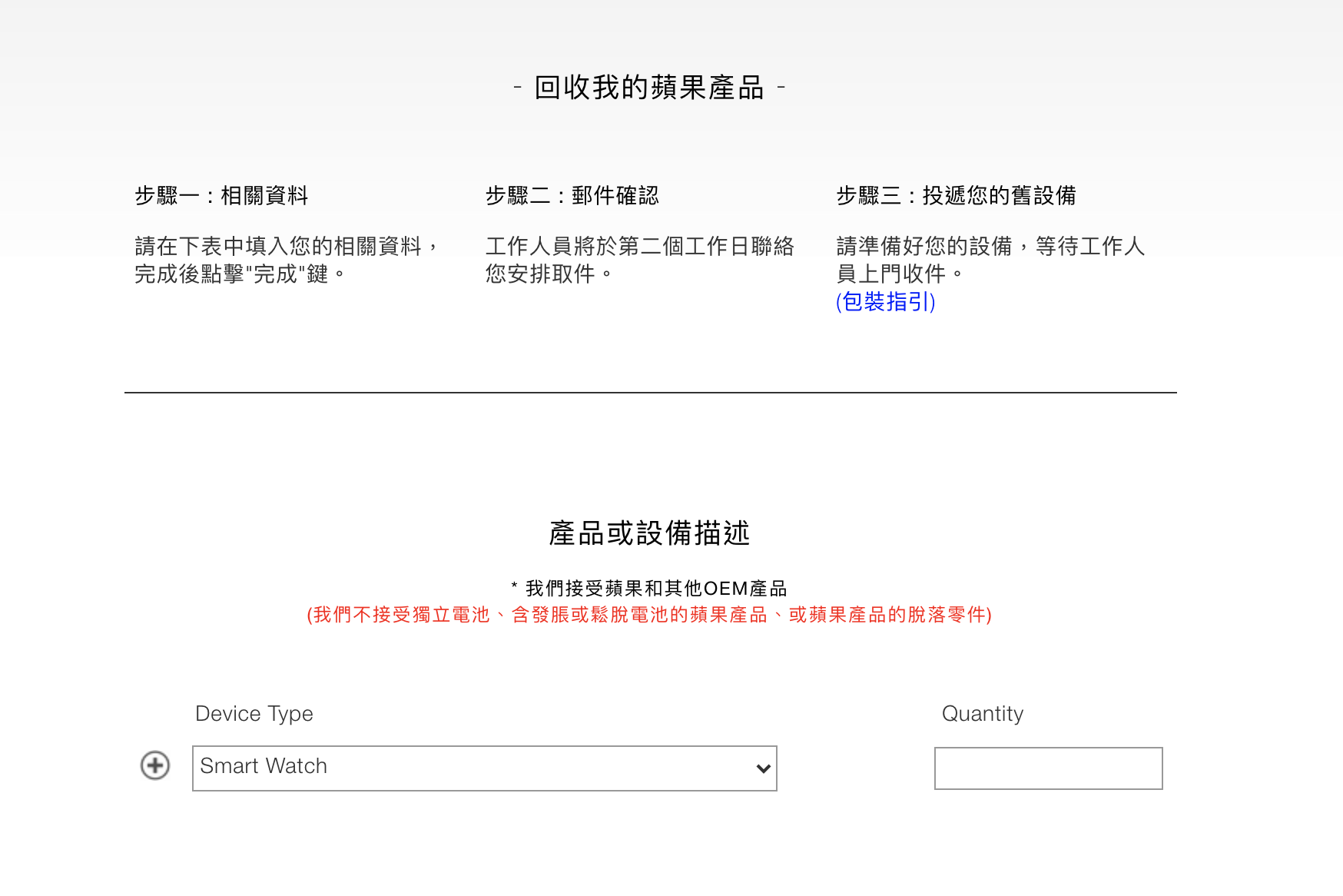Click the 回收我的蘋果產品 page title
Screen dimensions: 1343x896
pyautogui.click(x=649, y=88)
